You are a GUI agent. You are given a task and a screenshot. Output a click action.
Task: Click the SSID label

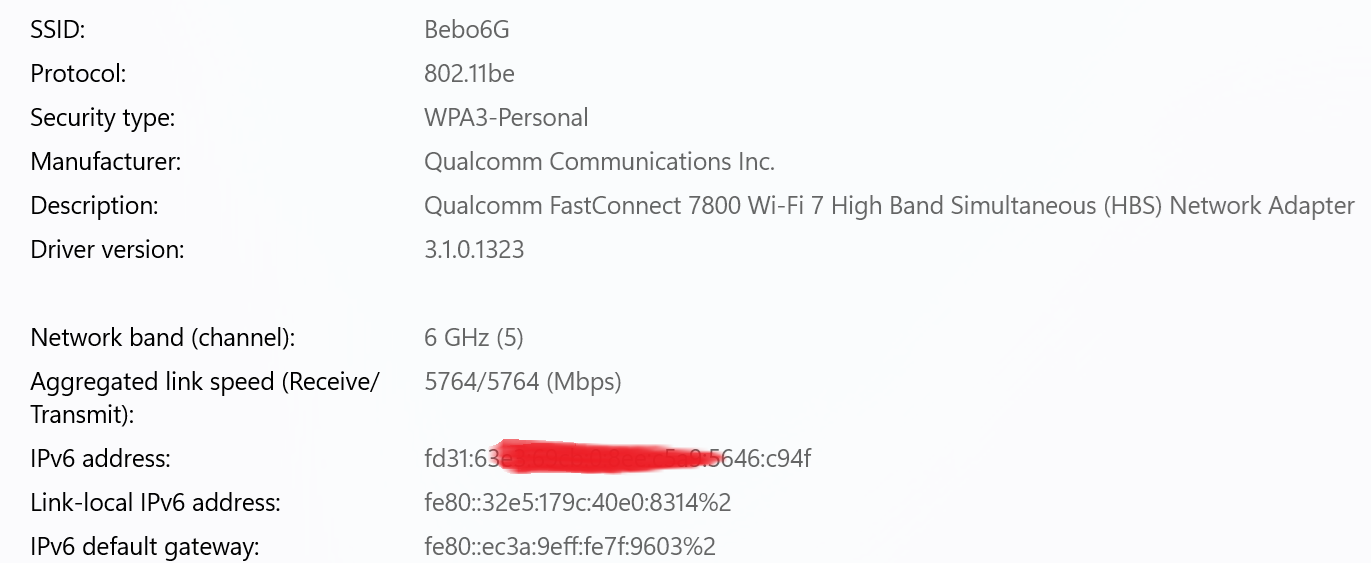58,30
